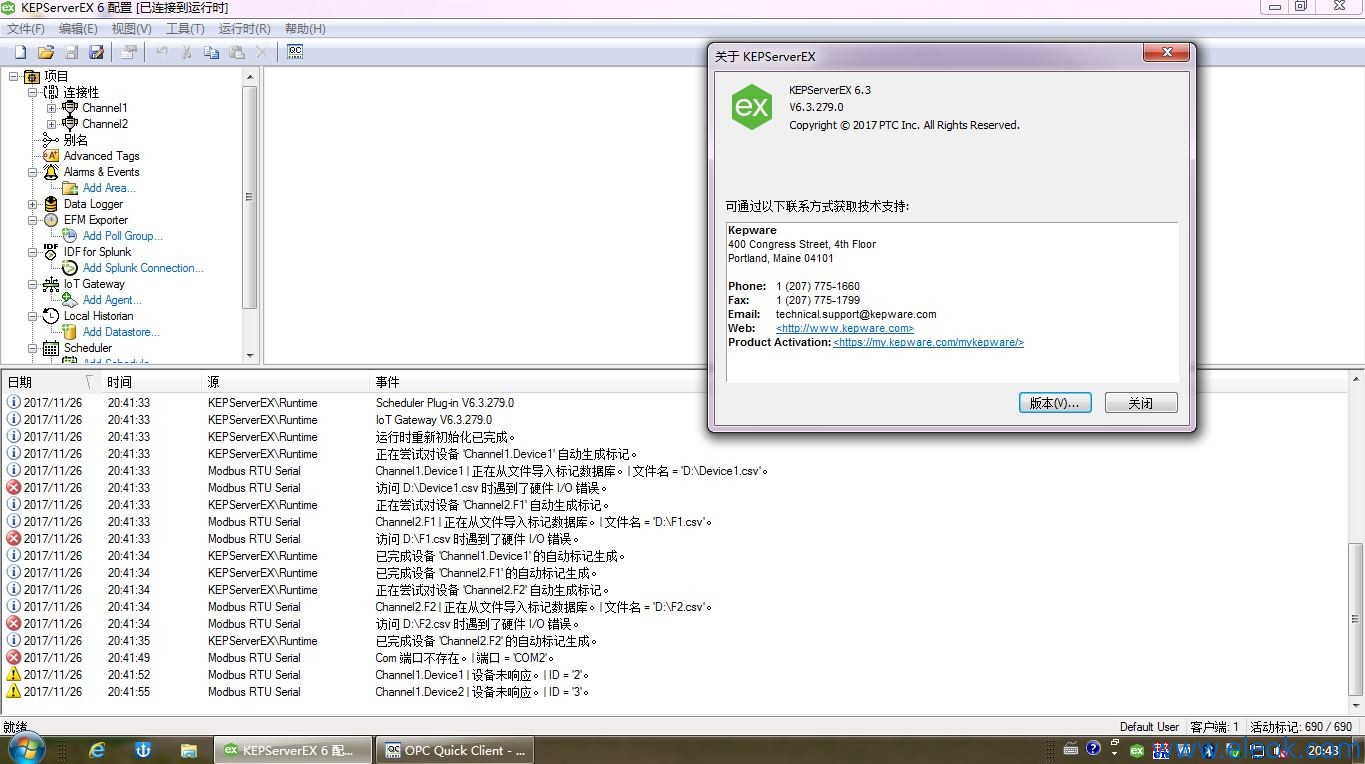Open the Windows Start button

(25, 750)
